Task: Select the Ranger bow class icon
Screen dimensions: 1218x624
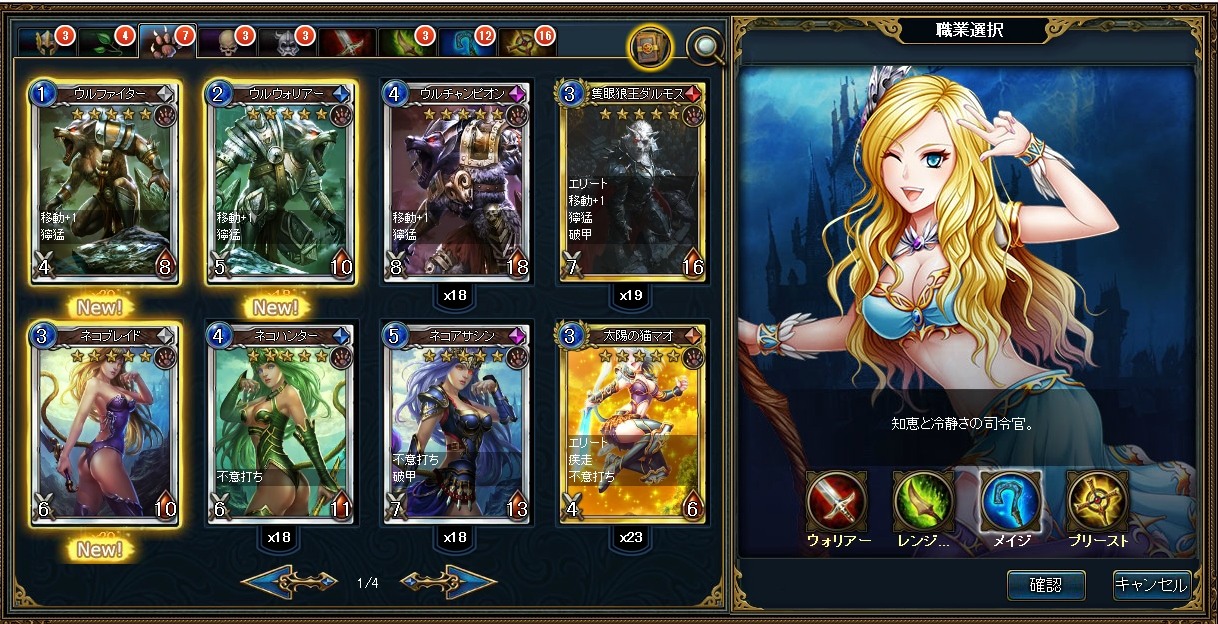Action: (924, 500)
